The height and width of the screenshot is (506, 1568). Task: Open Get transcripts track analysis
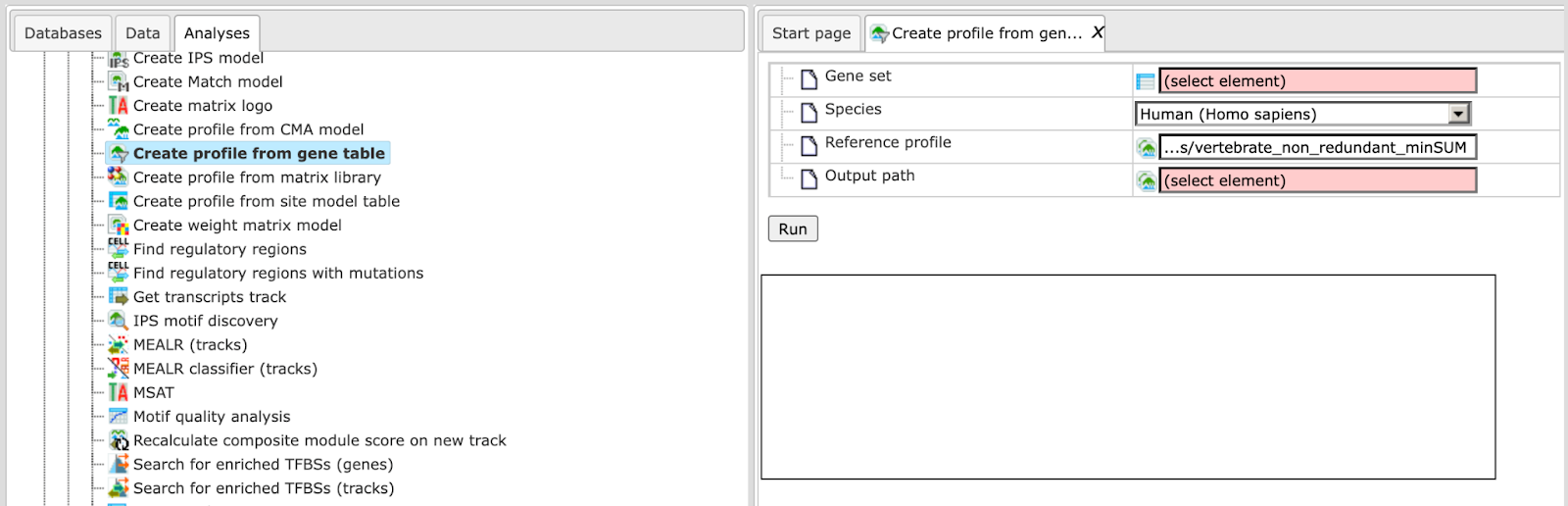click(x=210, y=297)
